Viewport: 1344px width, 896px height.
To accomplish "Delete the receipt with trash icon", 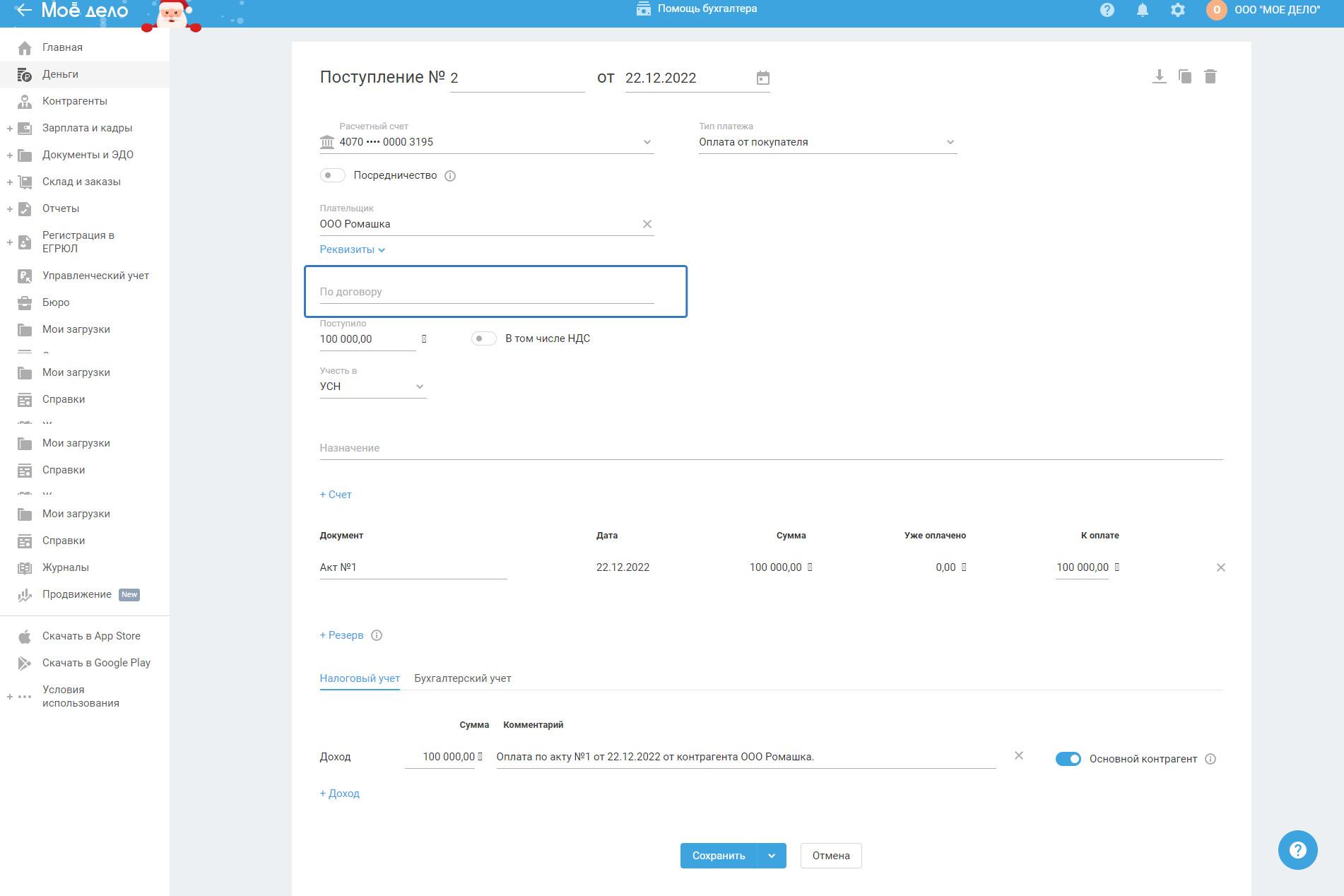I will point(1210,76).
